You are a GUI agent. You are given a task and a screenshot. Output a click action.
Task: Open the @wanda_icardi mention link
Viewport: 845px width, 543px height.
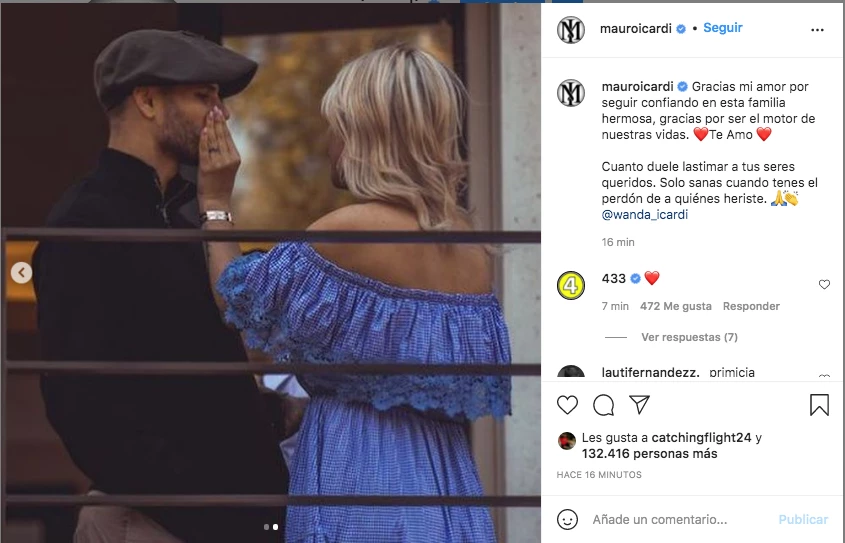(x=643, y=214)
